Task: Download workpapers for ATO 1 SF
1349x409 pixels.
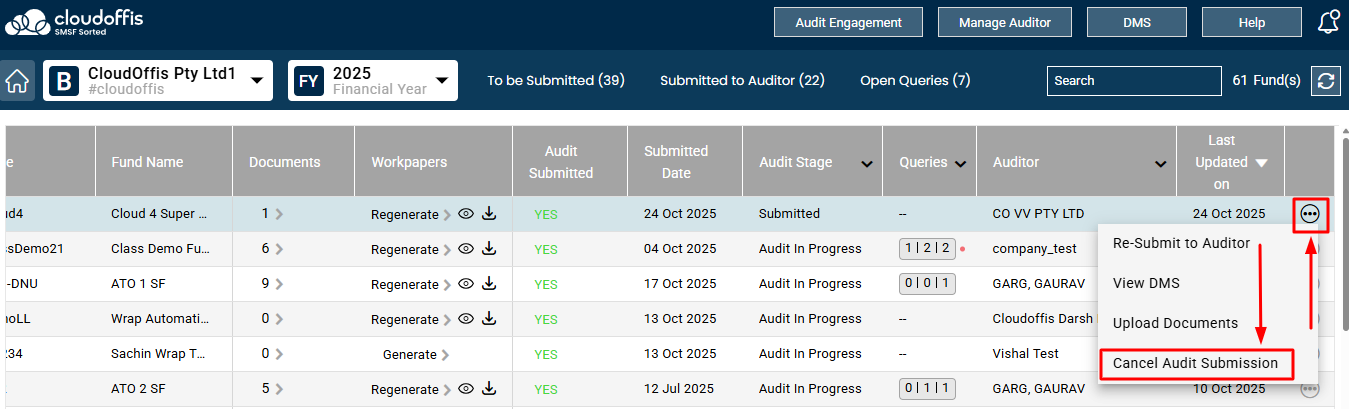Action: coord(489,284)
